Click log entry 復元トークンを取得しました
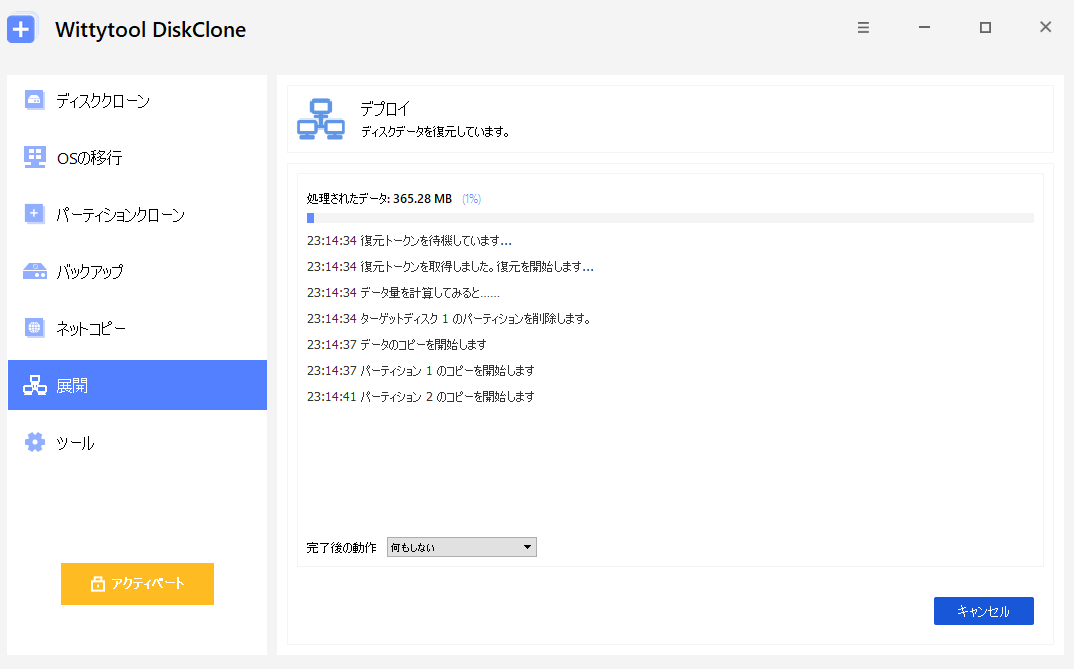The width and height of the screenshot is (1074, 669). [x=450, y=266]
